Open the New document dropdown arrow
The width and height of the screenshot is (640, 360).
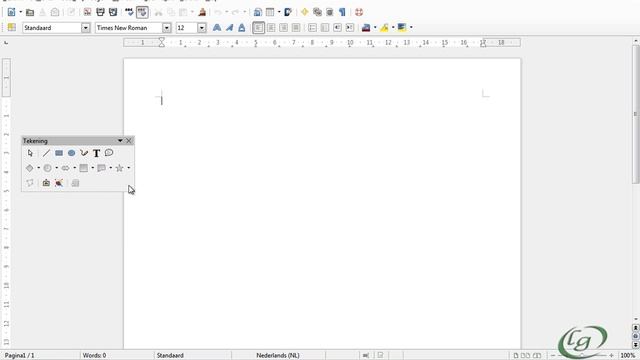click(20, 12)
